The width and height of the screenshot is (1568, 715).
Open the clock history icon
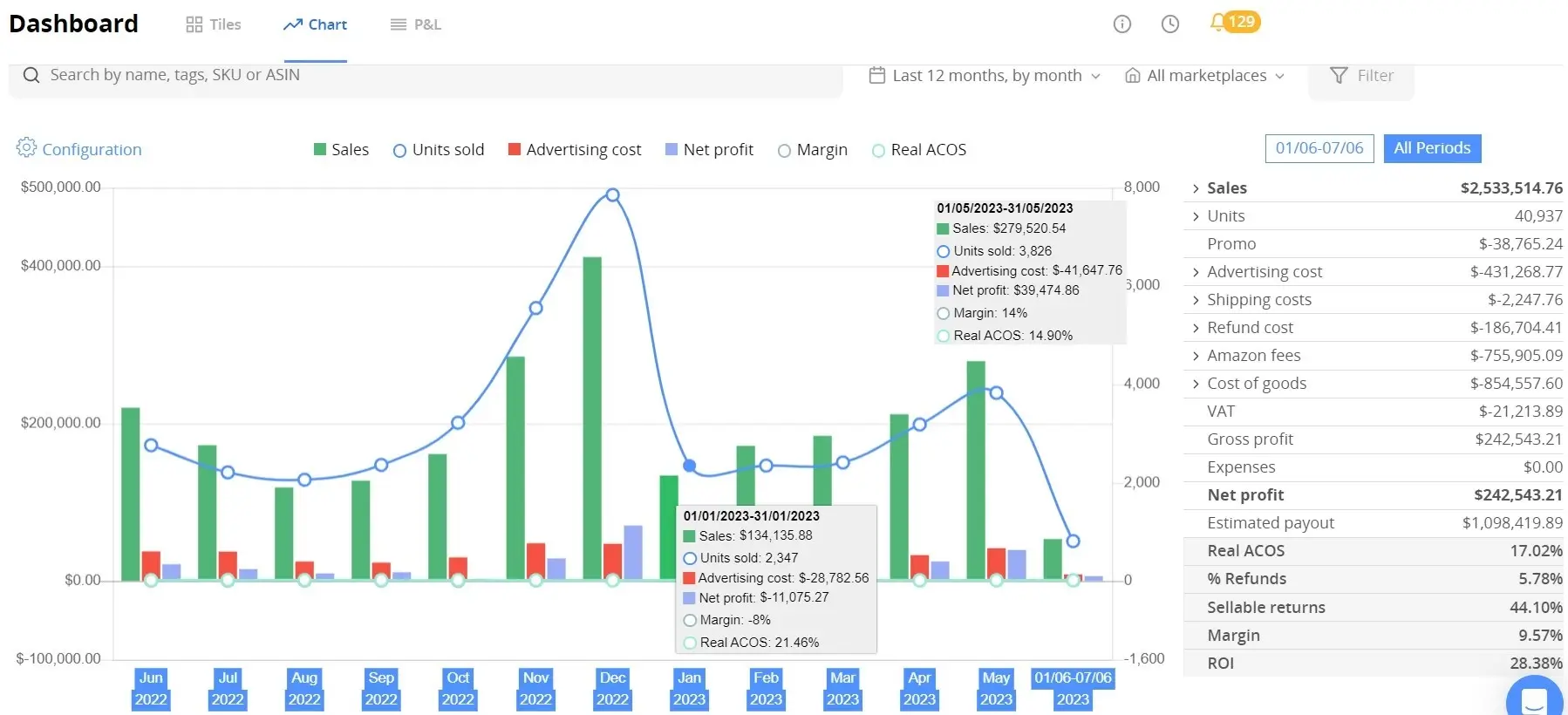1170,24
